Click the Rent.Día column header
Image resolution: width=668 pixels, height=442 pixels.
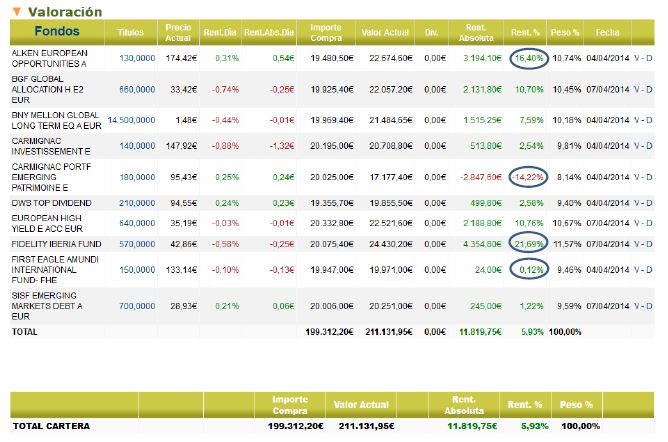click(x=220, y=32)
